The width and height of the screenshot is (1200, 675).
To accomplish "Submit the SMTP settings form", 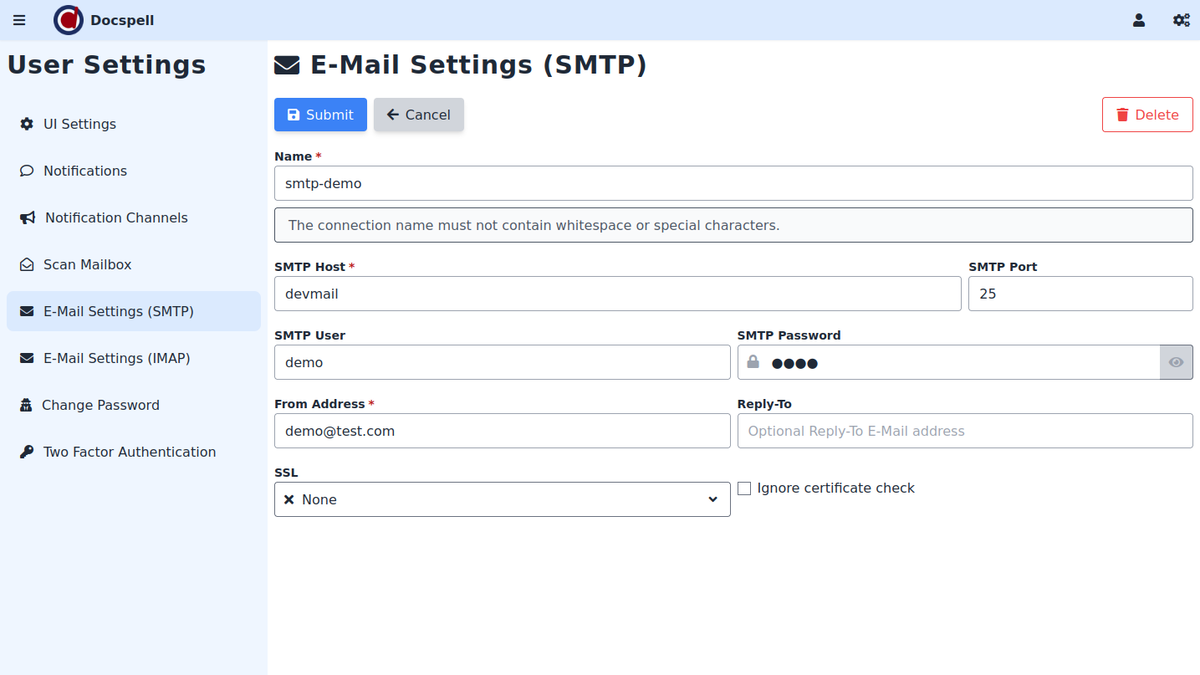I will click(320, 115).
